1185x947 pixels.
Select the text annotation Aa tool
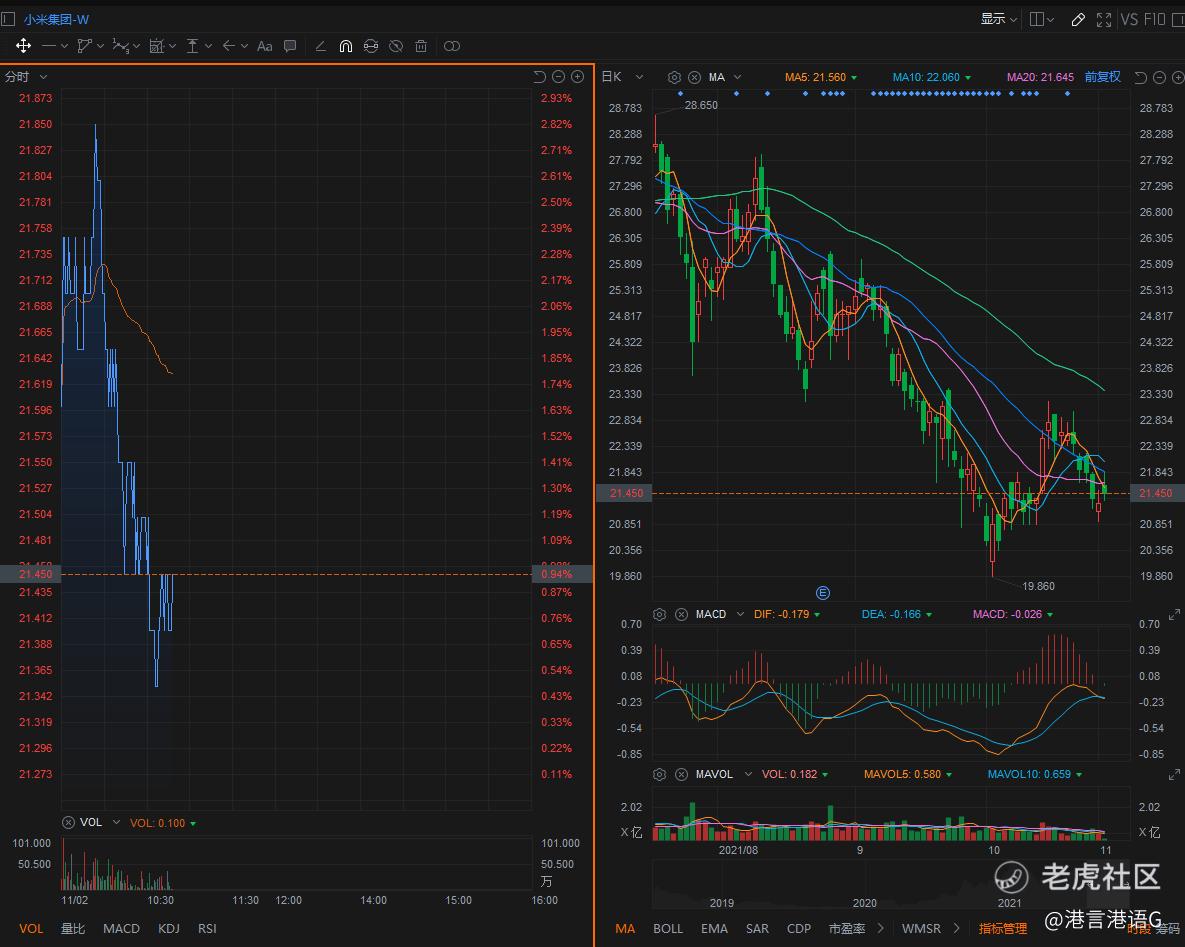click(x=264, y=46)
